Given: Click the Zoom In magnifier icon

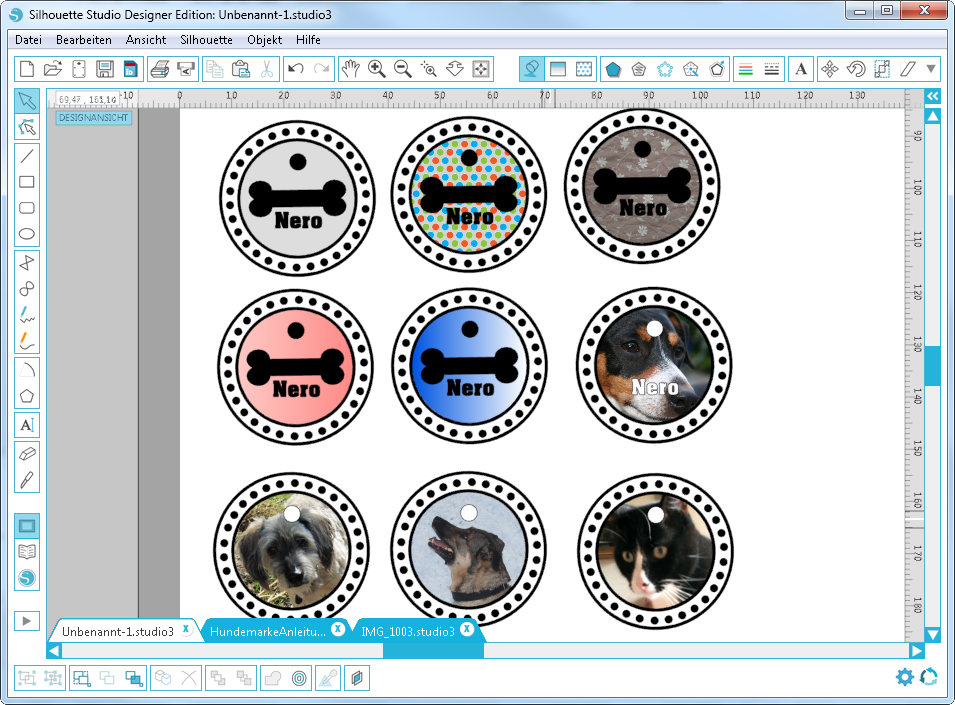Looking at the screenshot, I should [x=377, y=69].
